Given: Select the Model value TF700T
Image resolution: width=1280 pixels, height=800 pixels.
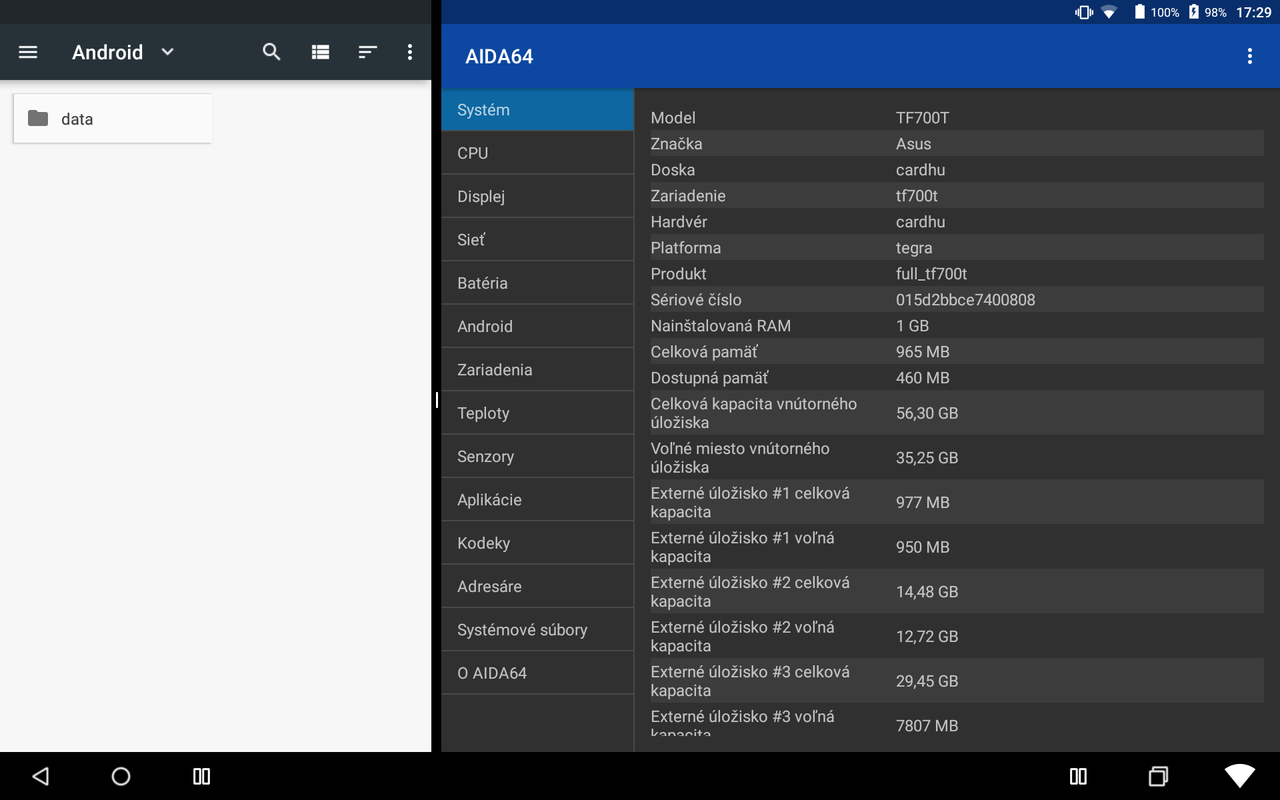Looking at the screenshot, I should (922, 118).
